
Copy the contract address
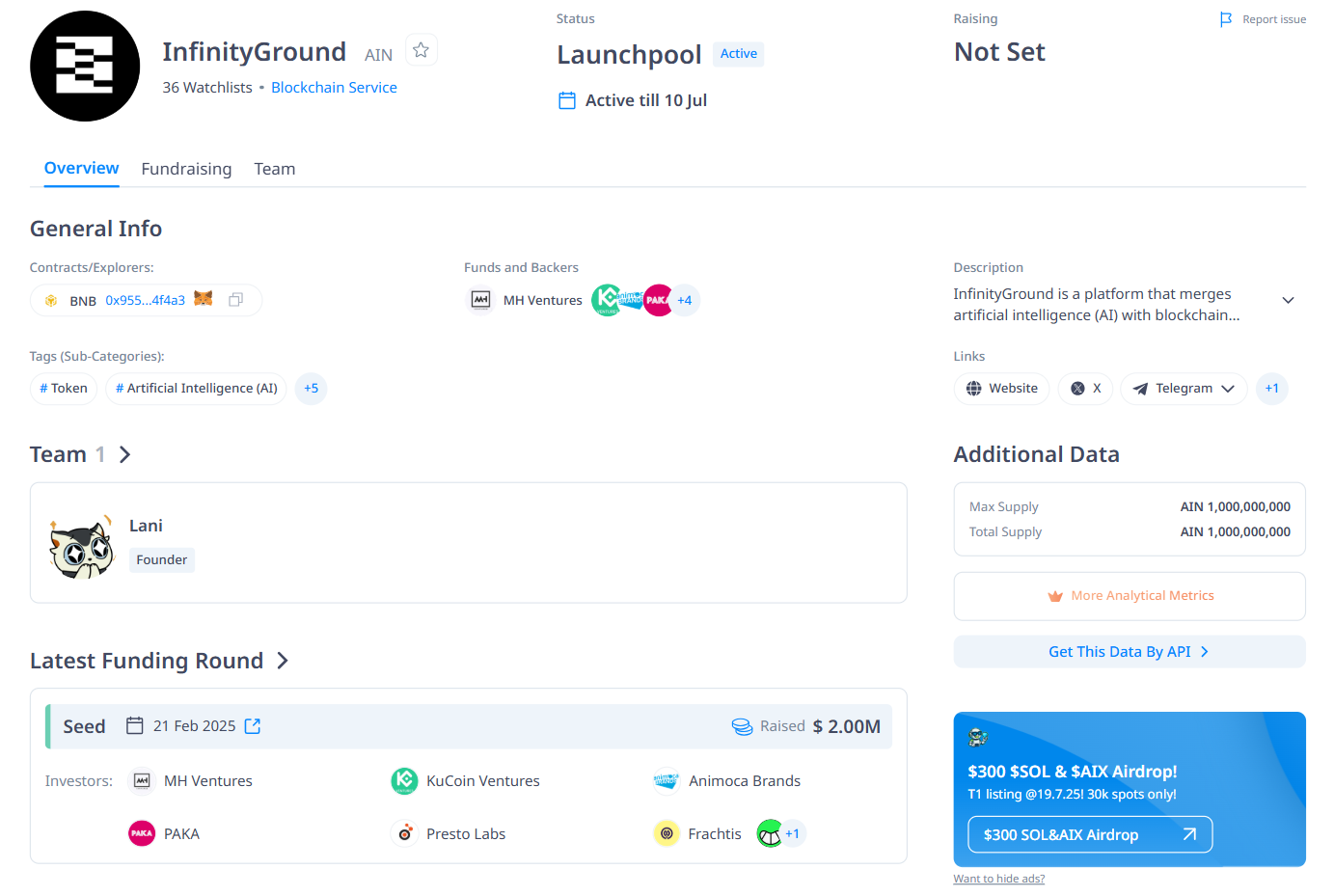click(235, 300)
